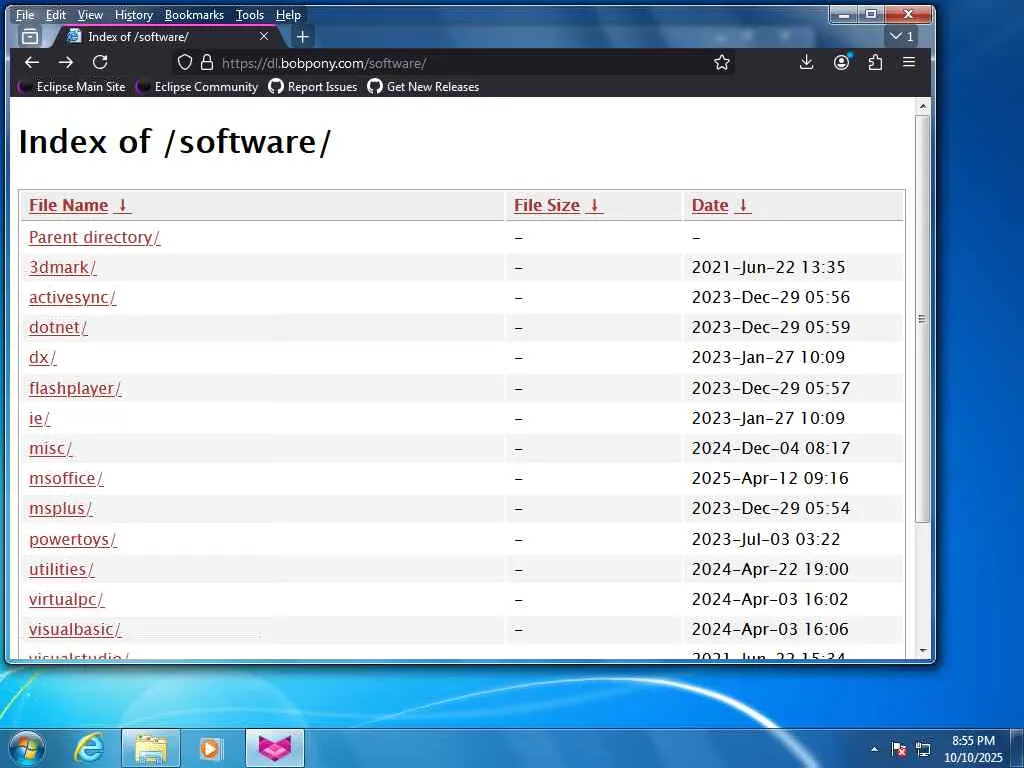This screenshot has width=1024, height=768.
Task: Go back using the back arrow
Action: 32,63
